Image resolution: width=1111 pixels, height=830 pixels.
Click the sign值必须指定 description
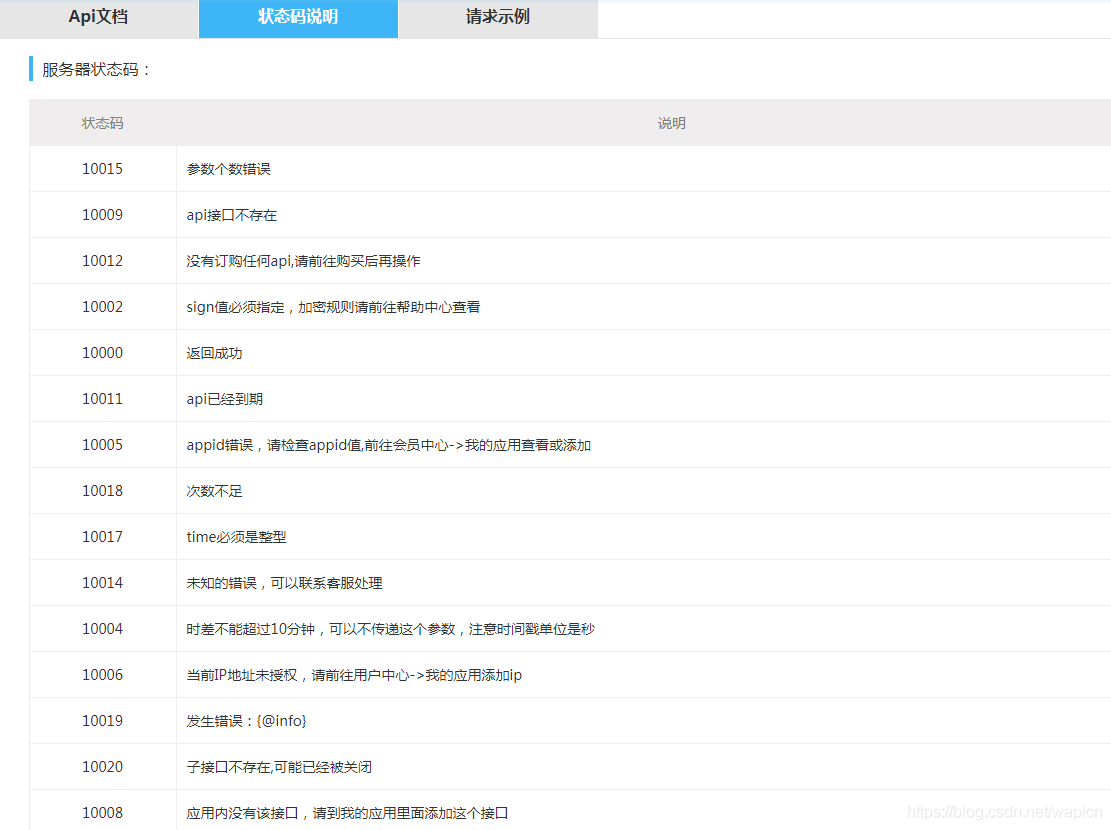(333, 307)
